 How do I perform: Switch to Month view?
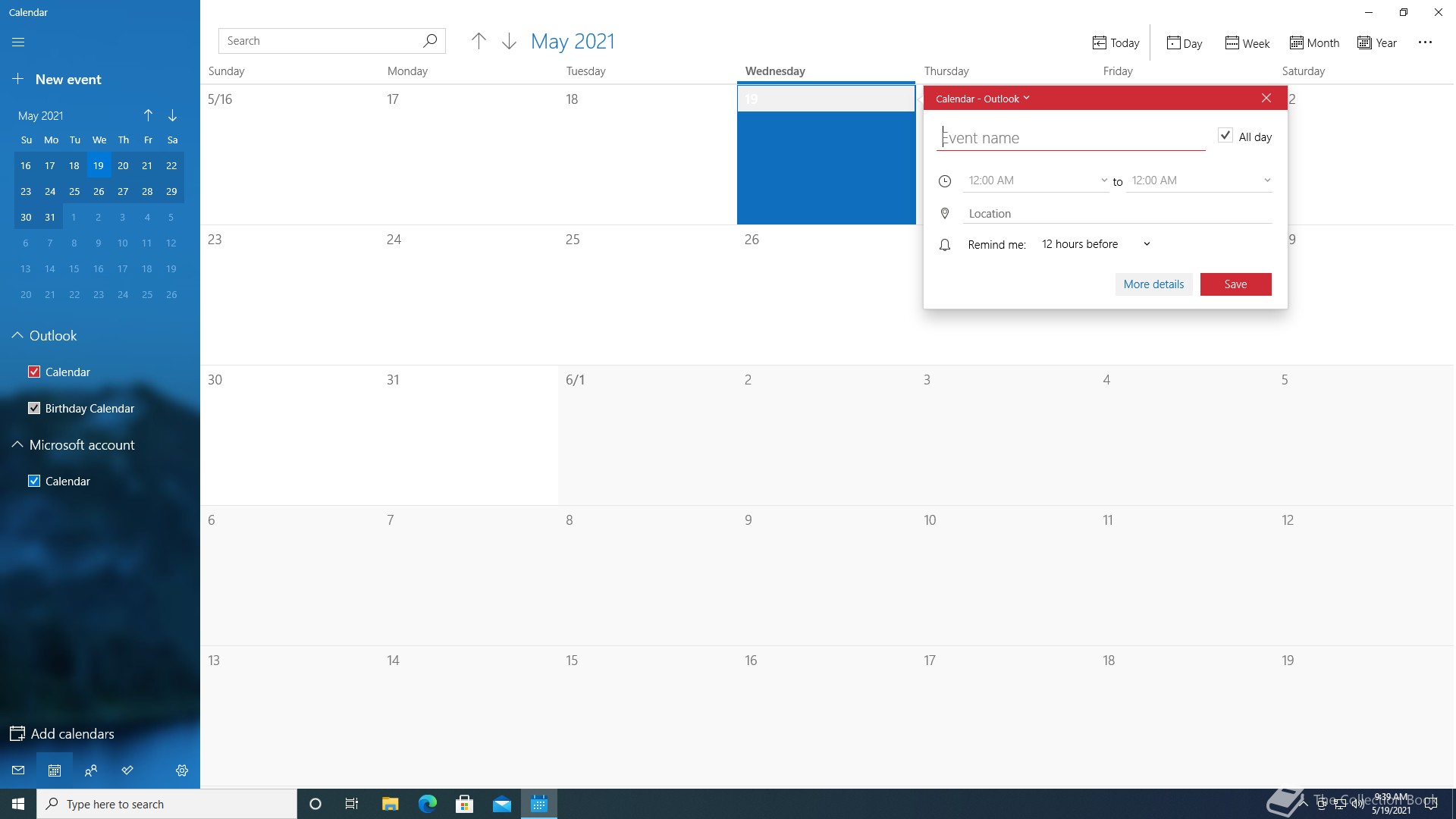tap(1314, 43)
